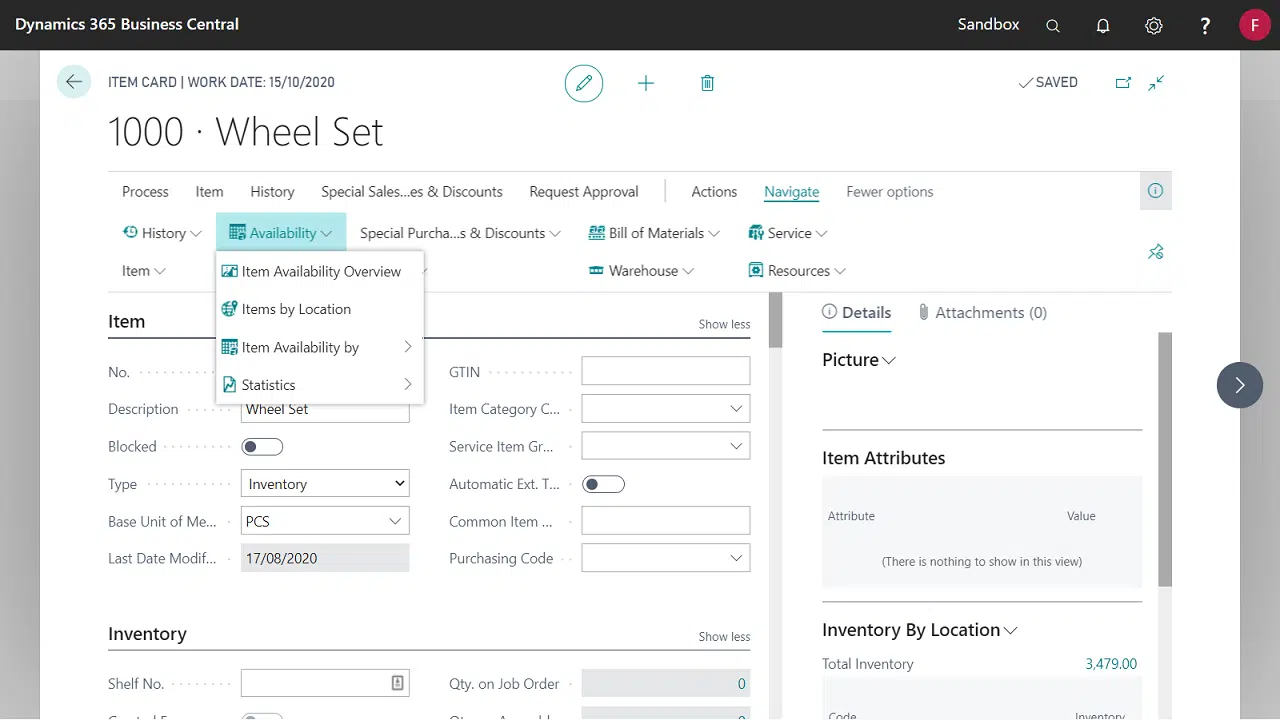Open card in new window icon
Image resolution: width=1280 pixels, height=720 pixels.
1123,83
